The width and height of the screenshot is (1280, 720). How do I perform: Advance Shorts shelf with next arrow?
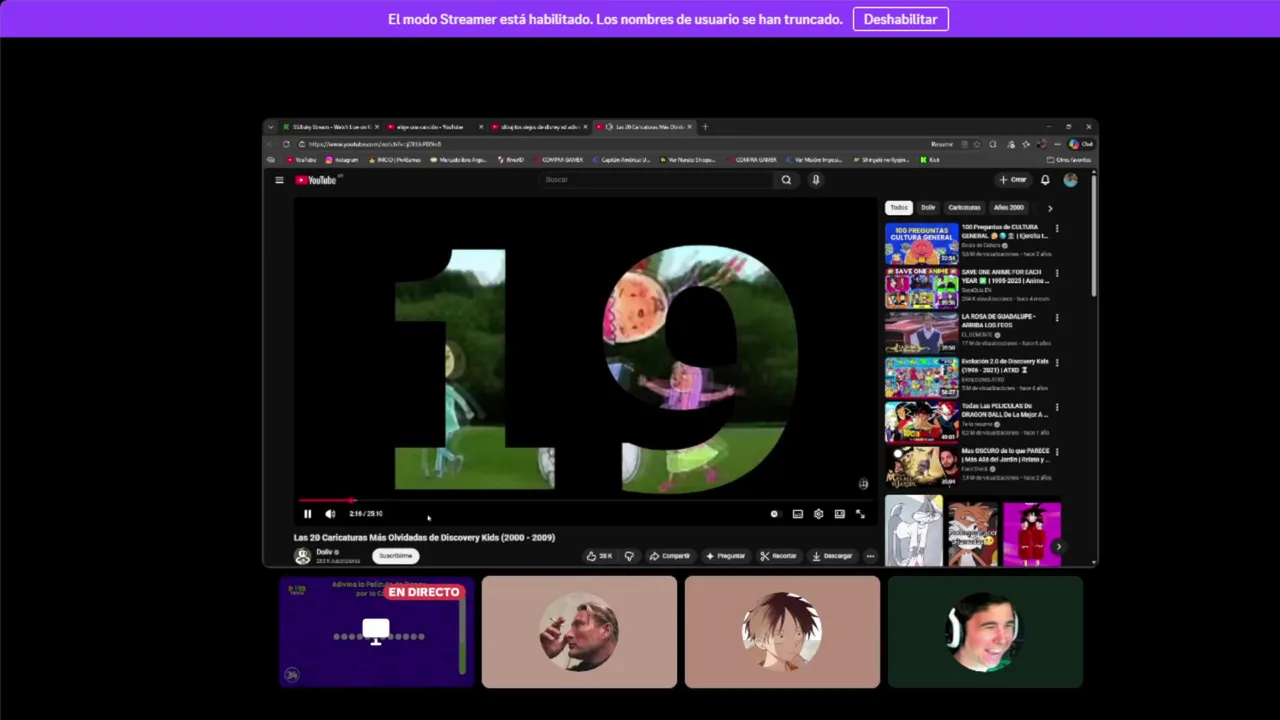pyautogui.click(x=1058, y=547)
